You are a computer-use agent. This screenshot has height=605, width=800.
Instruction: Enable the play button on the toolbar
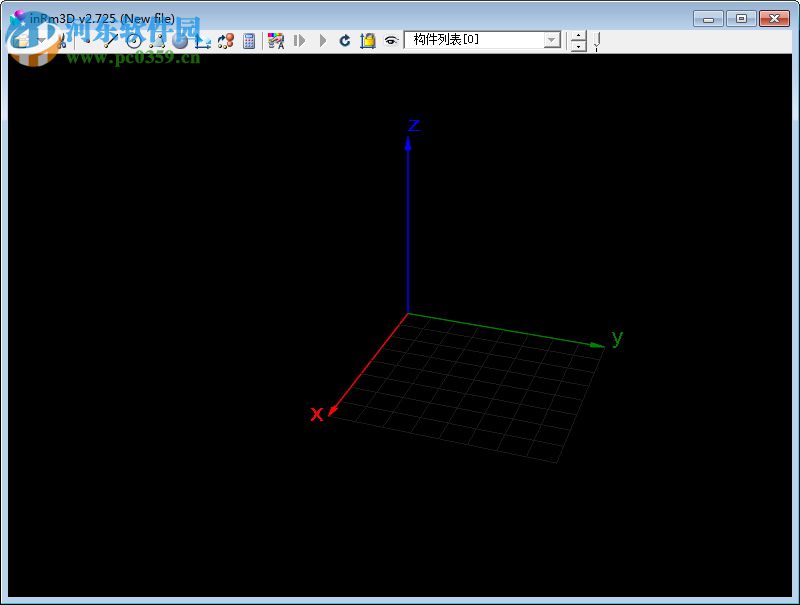tap(324, 42)
